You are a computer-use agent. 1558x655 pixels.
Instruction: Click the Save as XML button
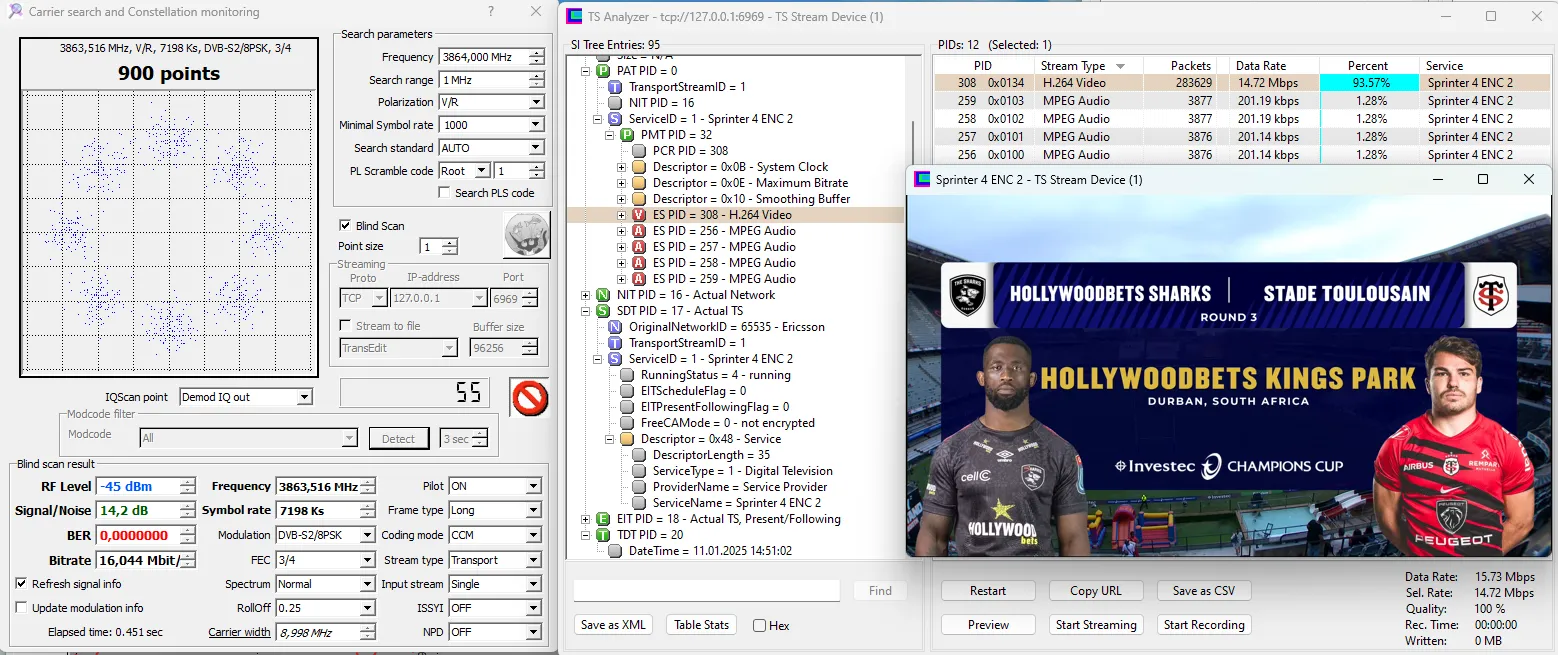click(613, 625)
